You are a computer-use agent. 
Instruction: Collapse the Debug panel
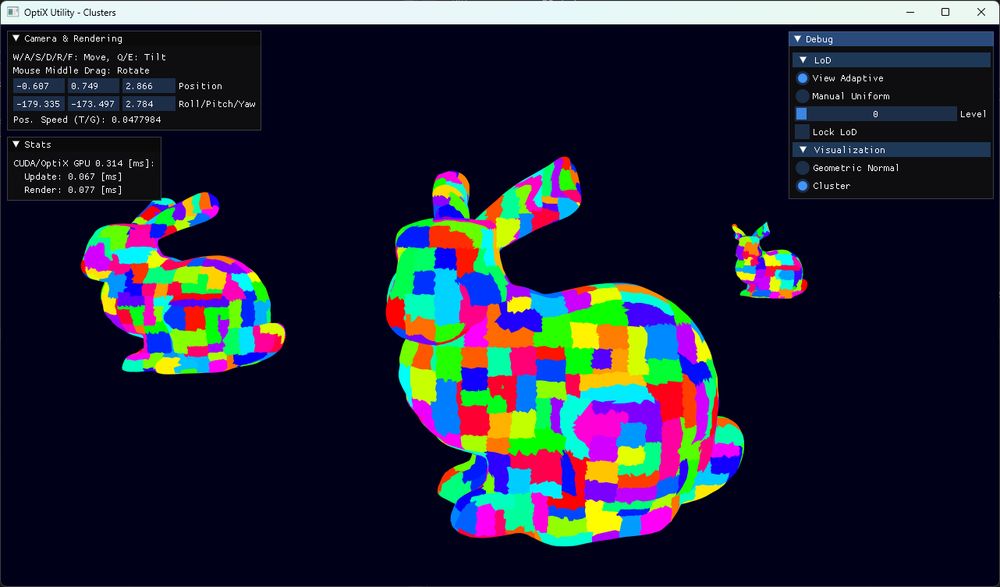click(798, 39)
